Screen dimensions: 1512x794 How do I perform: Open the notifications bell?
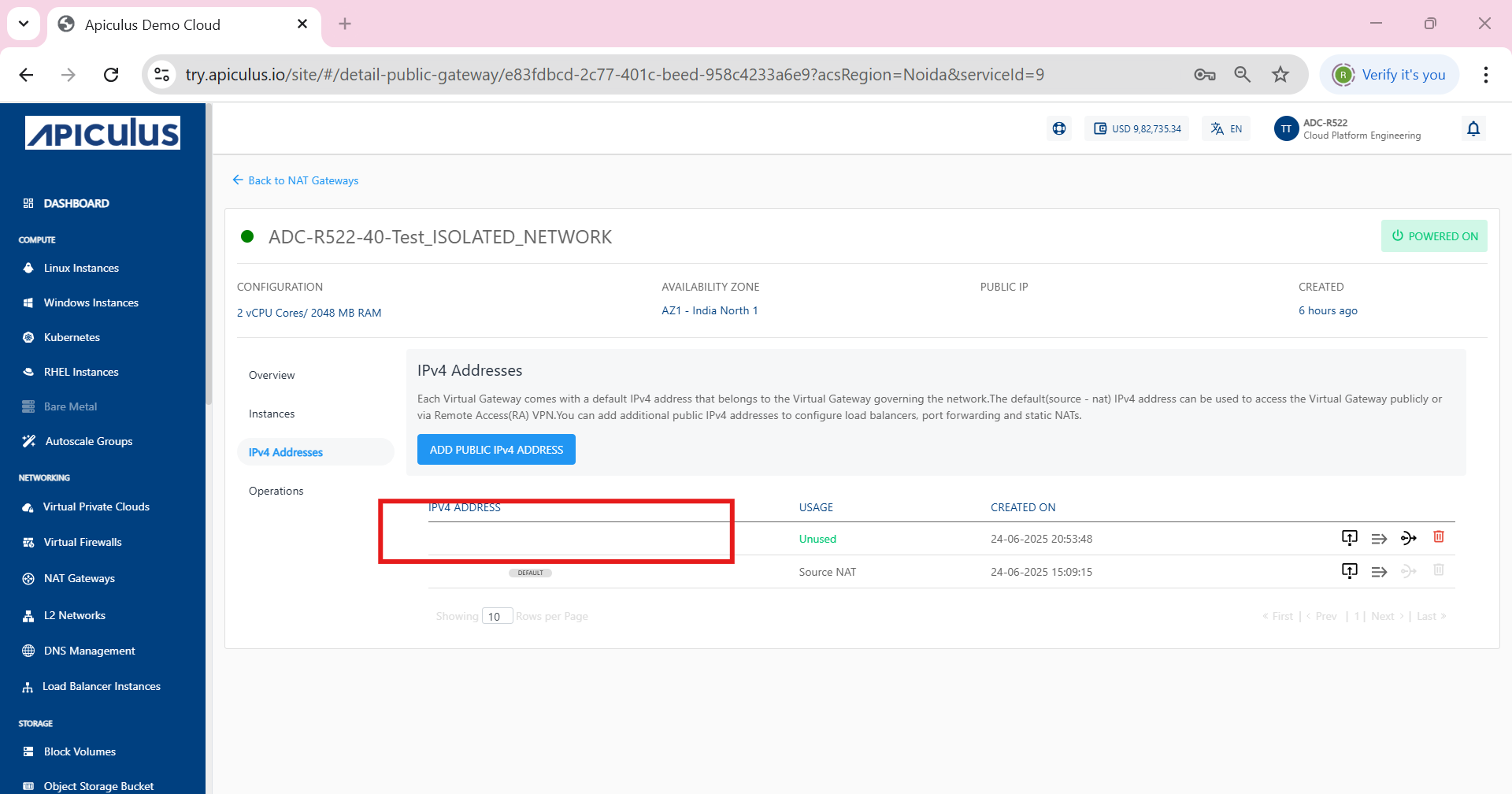pyautogui.click(x=1473, y=128)
